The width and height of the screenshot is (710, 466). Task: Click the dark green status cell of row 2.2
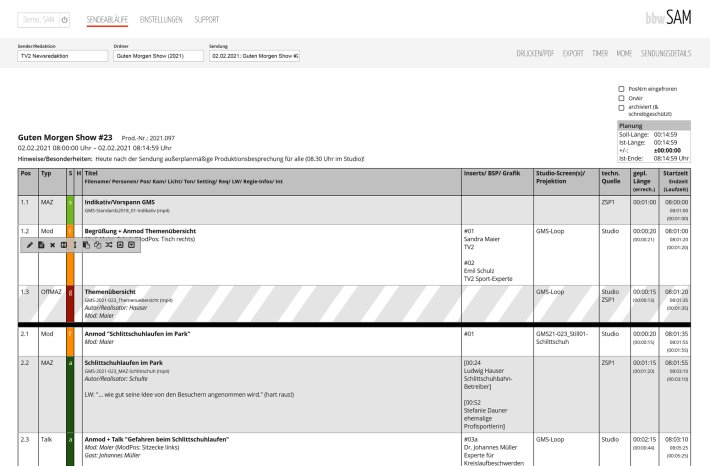coord(70,394)
